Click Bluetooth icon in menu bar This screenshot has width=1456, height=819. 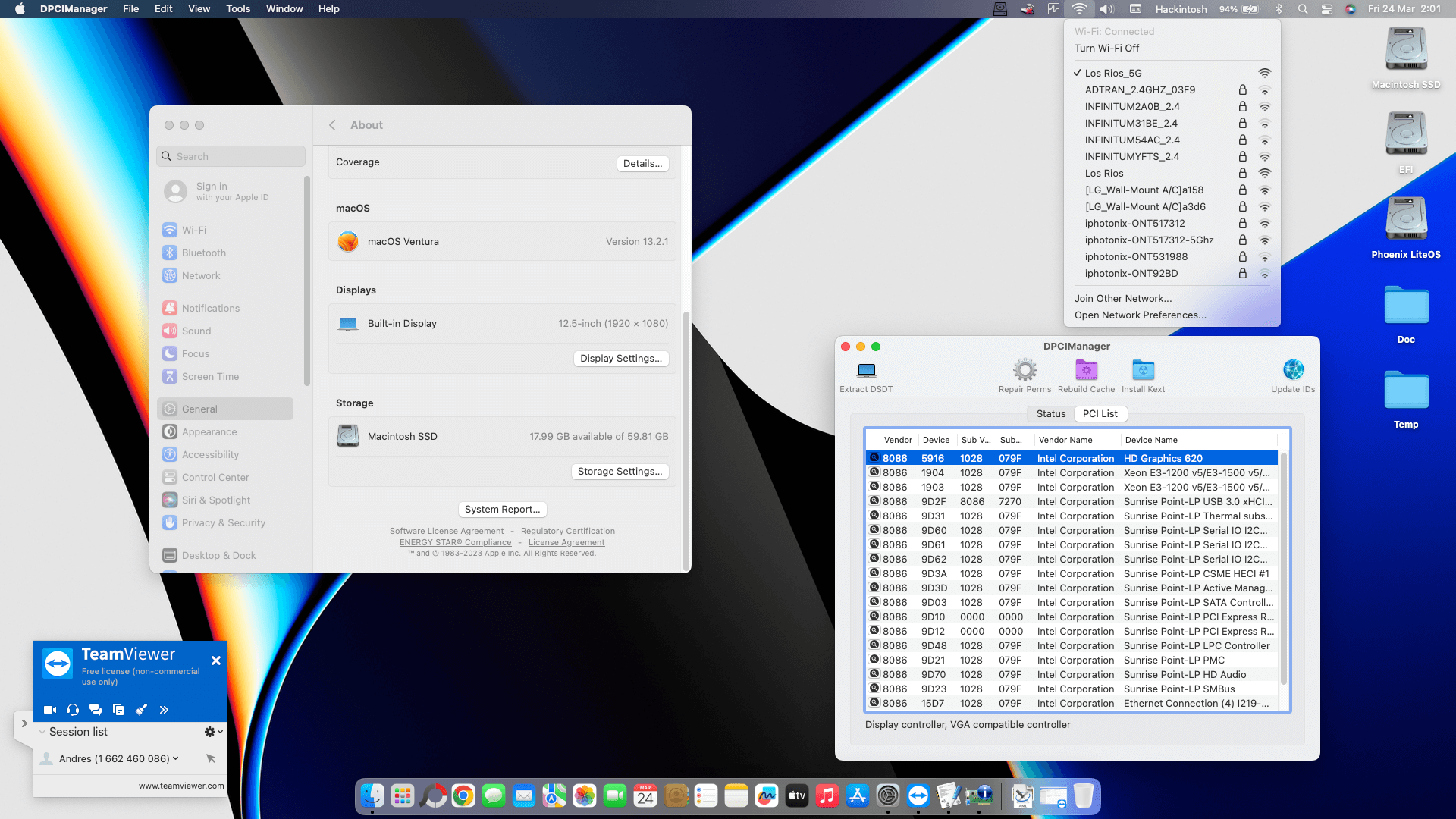1279,9
